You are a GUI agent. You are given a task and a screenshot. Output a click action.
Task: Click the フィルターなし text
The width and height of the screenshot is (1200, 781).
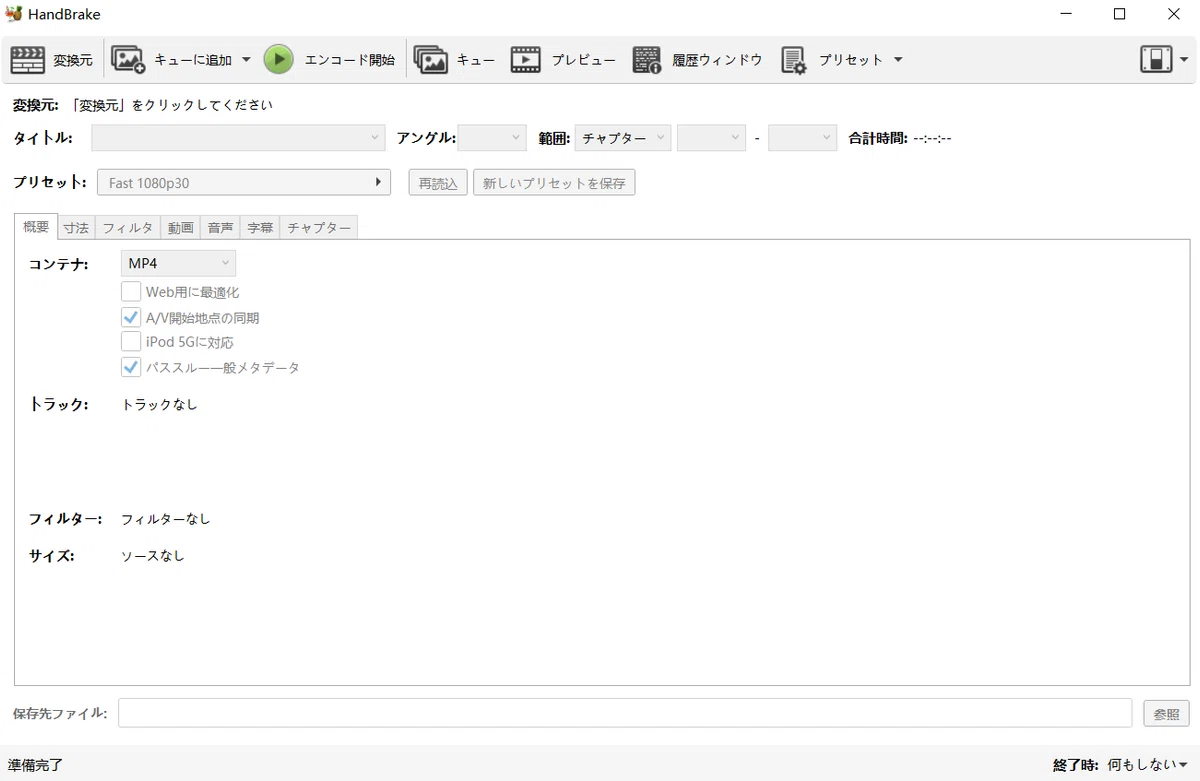click(x=166, y=519)
